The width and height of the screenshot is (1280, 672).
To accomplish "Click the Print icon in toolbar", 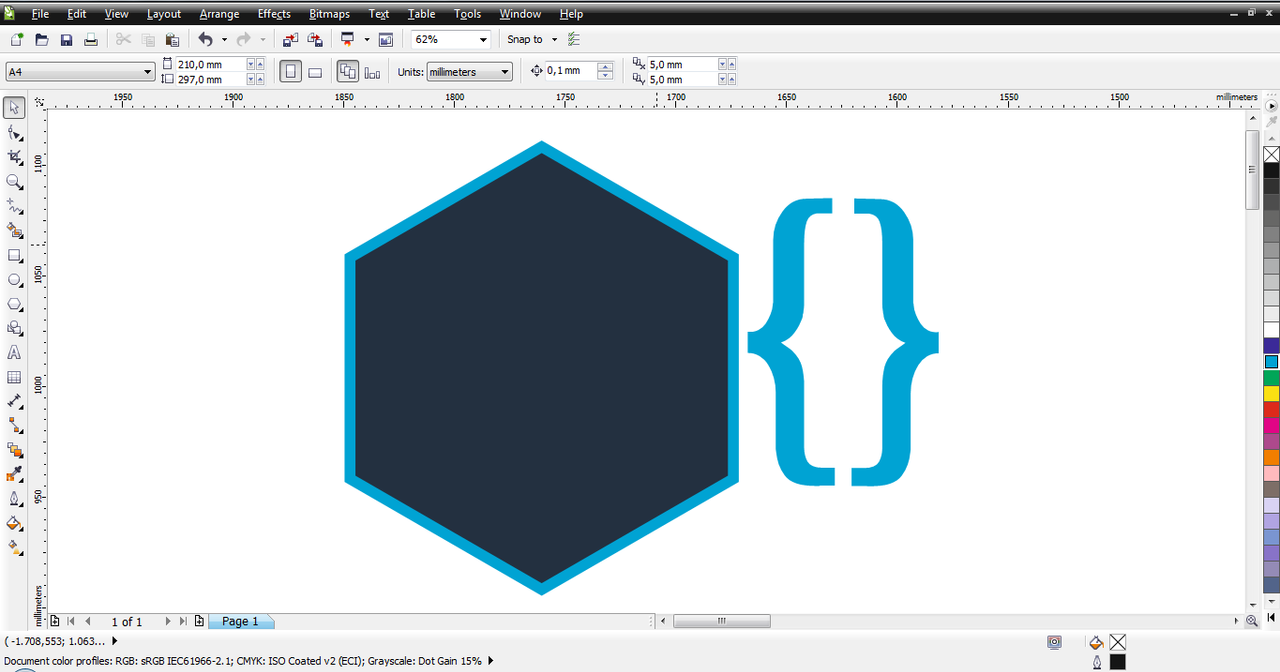I will click(x=91, y=40).
